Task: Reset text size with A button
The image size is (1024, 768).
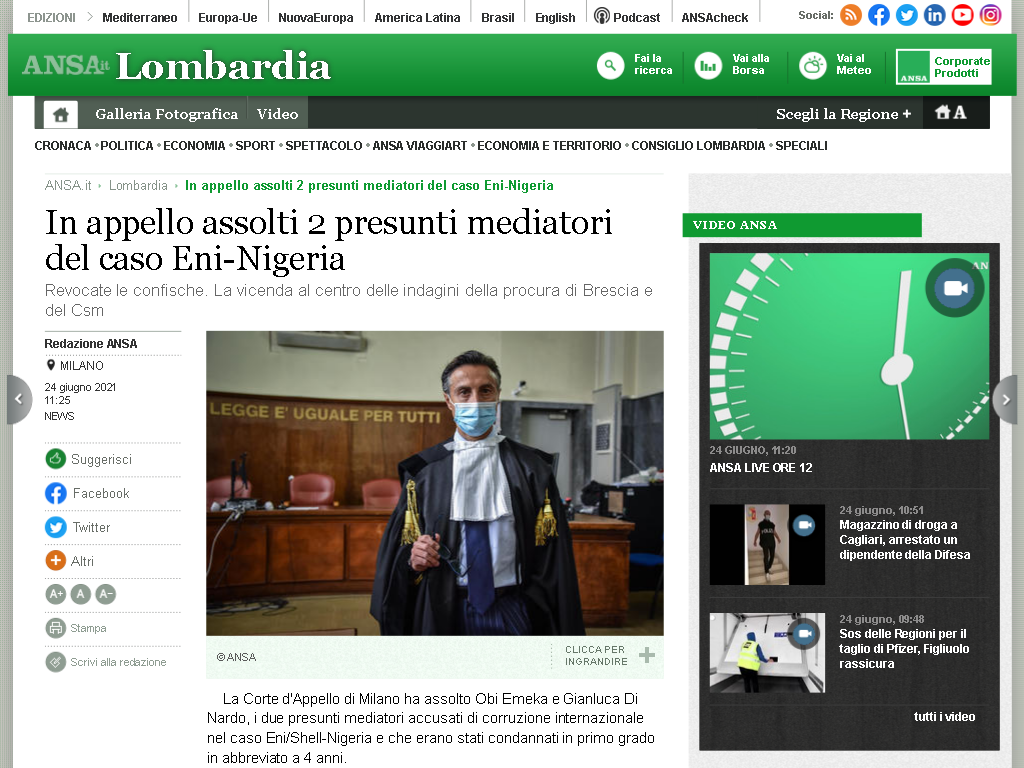Action: point(80,594)
